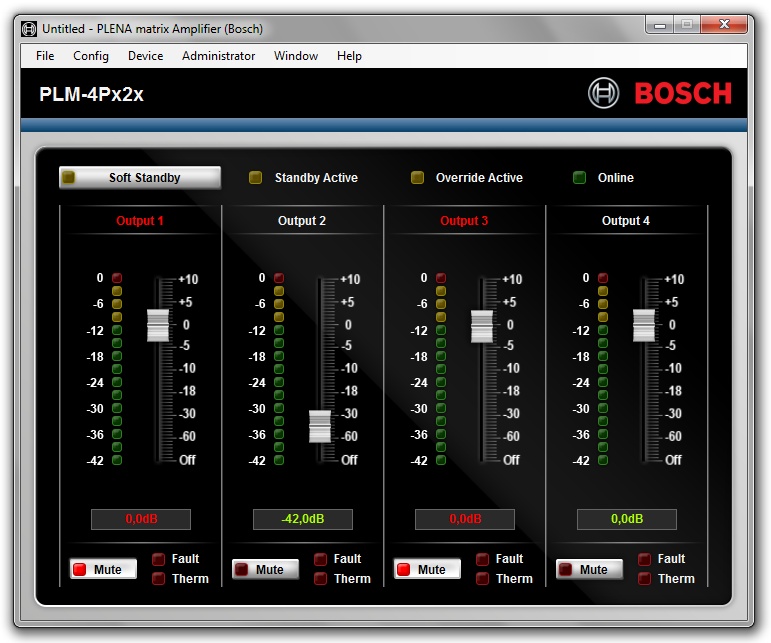Click the Output 2 -42 meter LED

pos(279,460)
